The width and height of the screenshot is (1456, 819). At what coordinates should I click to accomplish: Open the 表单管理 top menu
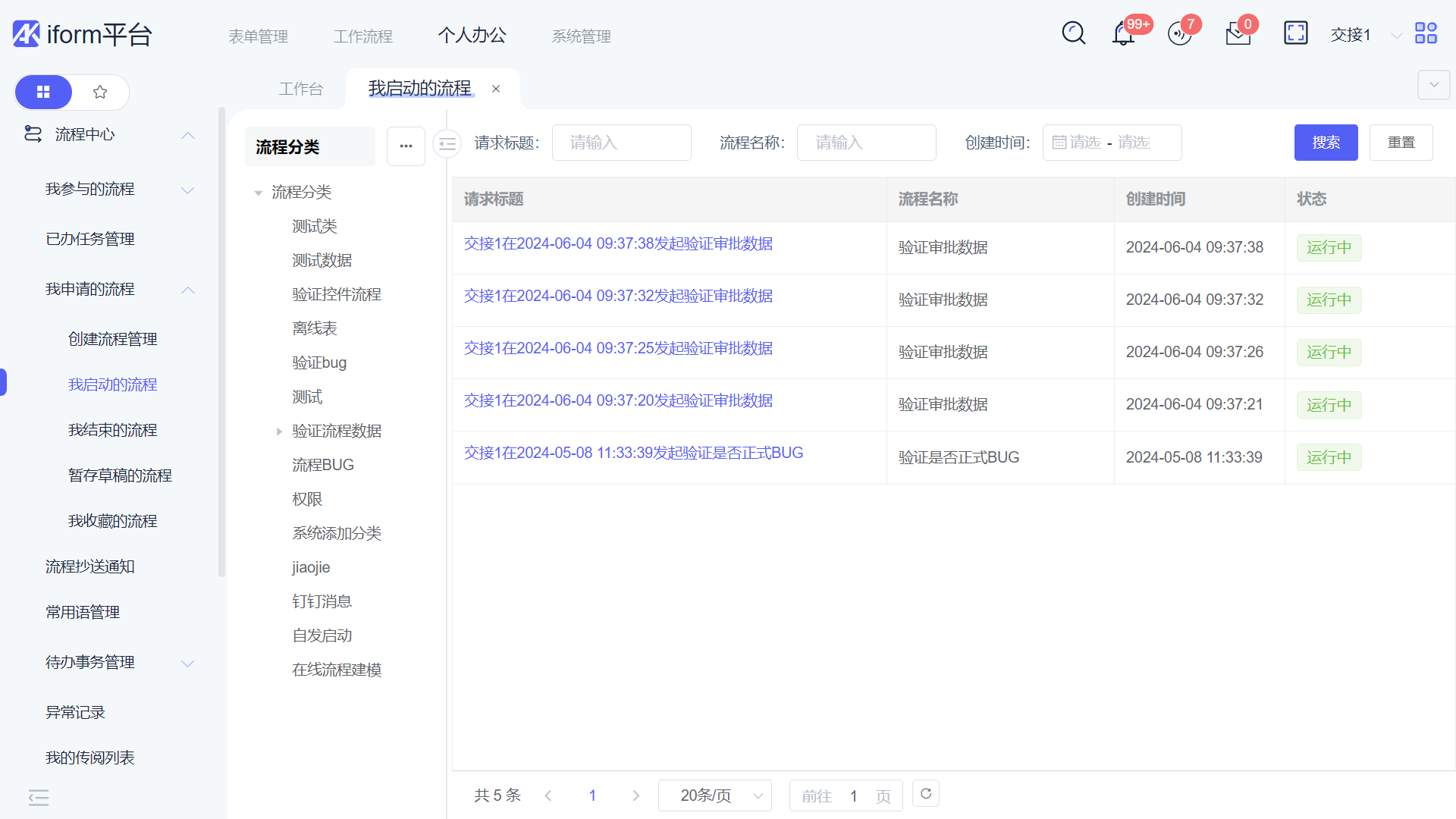point(258,36)
